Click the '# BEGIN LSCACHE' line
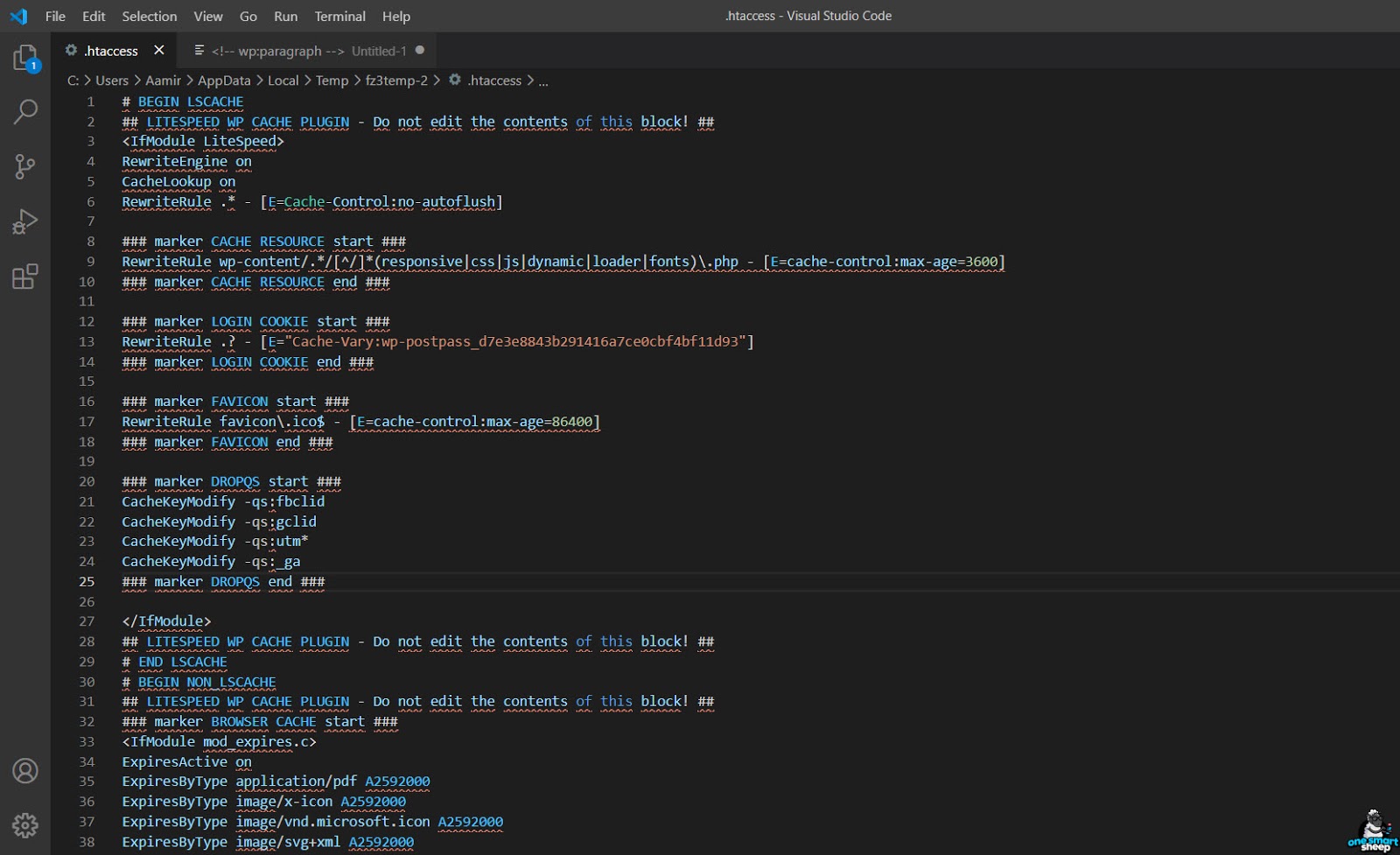Image resolution: width=1400 pixels, height=855 pixels. 183,102
